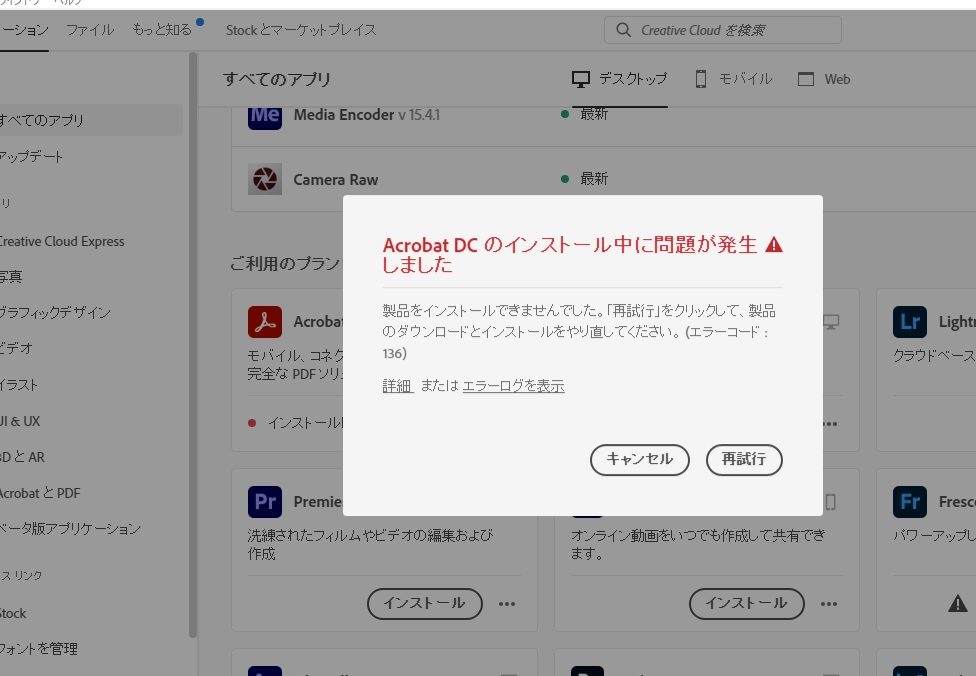
Task: Click the Camera Raw app icon
Action: (265, 180)
